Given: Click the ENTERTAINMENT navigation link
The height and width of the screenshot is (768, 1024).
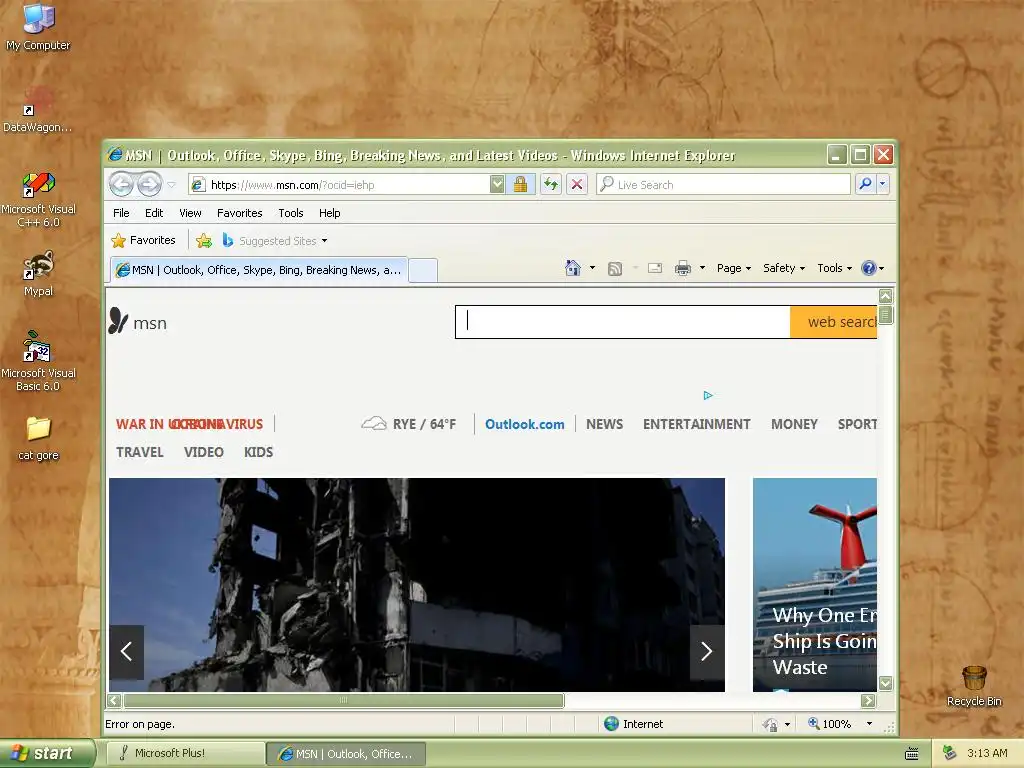Looking at the screenshot, I should tap(696, 424).
